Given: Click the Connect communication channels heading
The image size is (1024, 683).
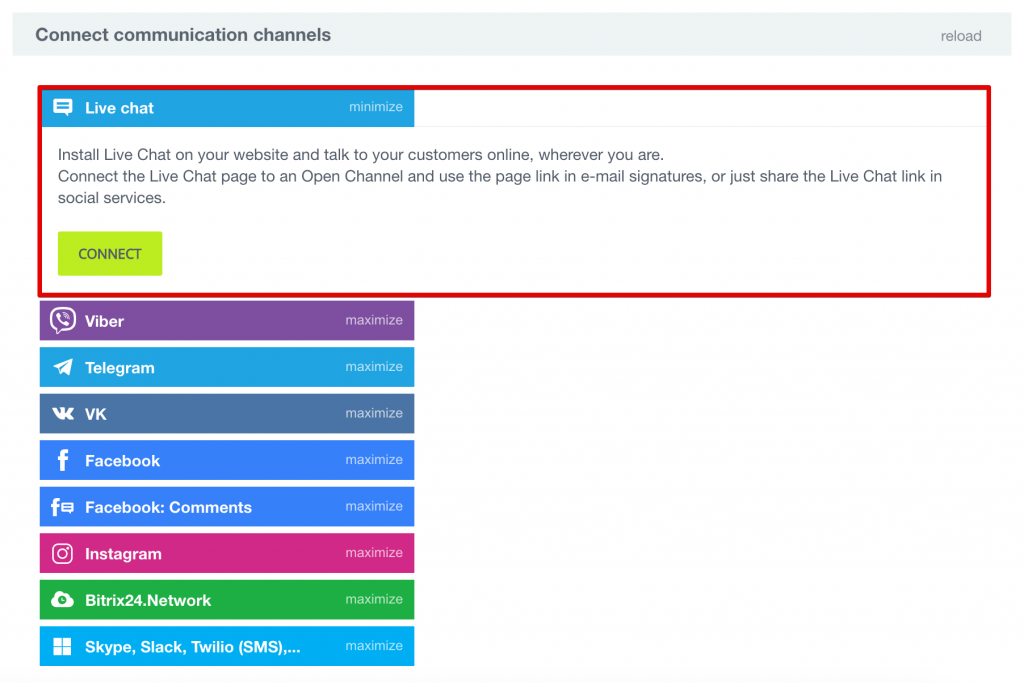Looking at the screenshot, I should 183,35.
